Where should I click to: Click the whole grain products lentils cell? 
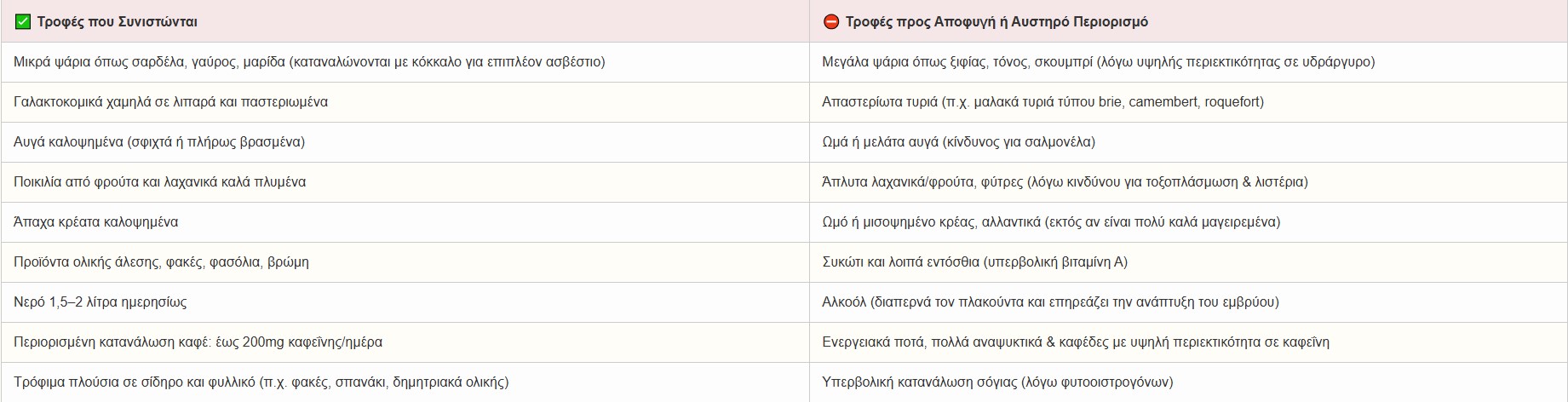pos(161,262)
